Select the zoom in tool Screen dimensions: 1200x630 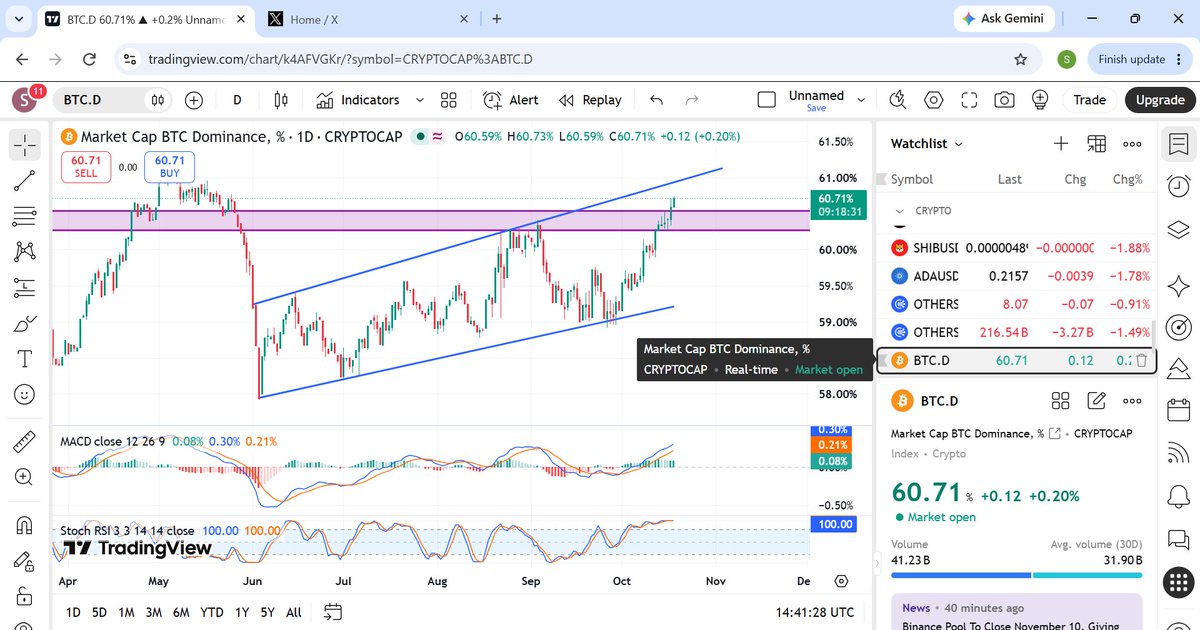tap(25, 477)
